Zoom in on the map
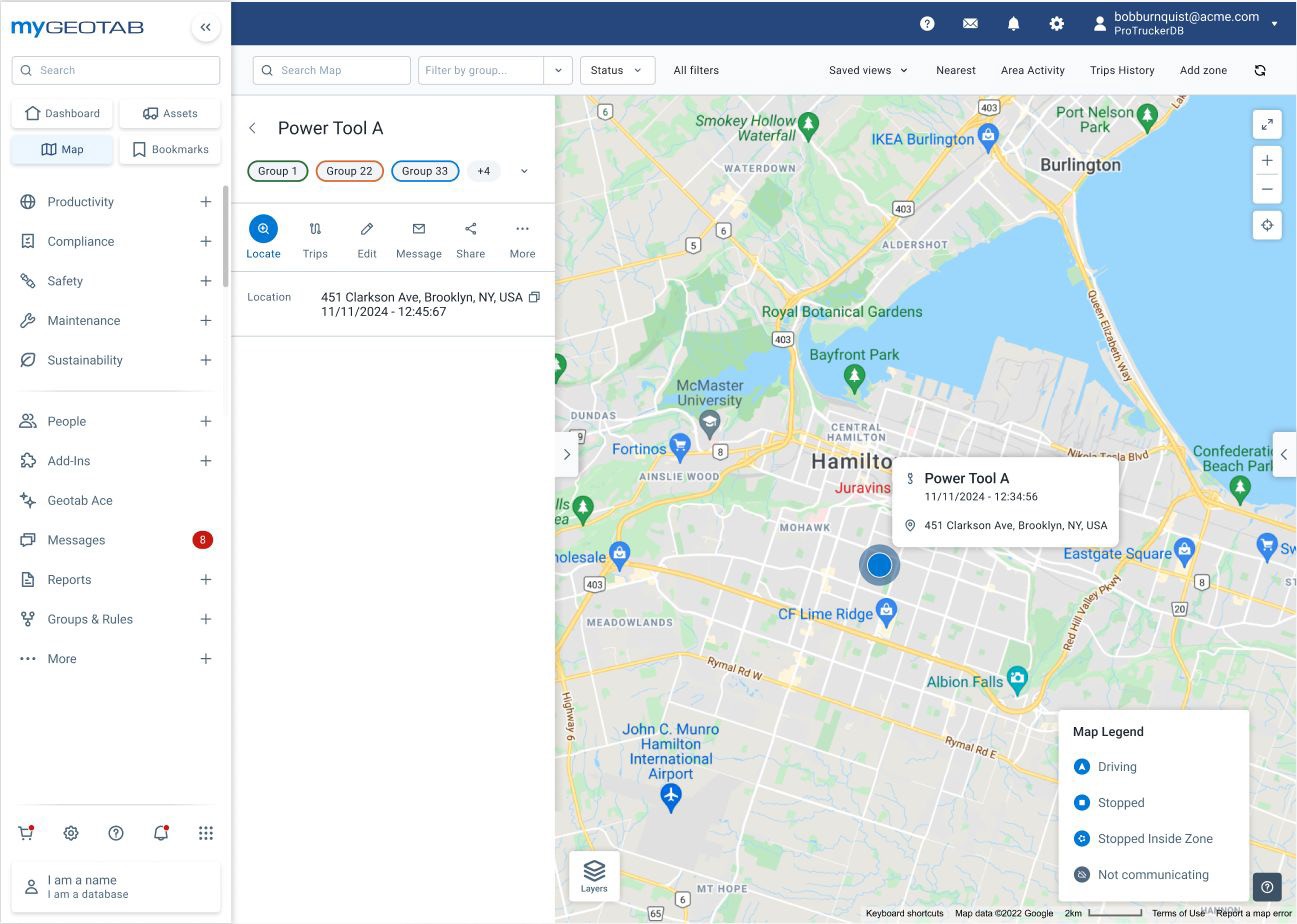 tap(1267, 161)
